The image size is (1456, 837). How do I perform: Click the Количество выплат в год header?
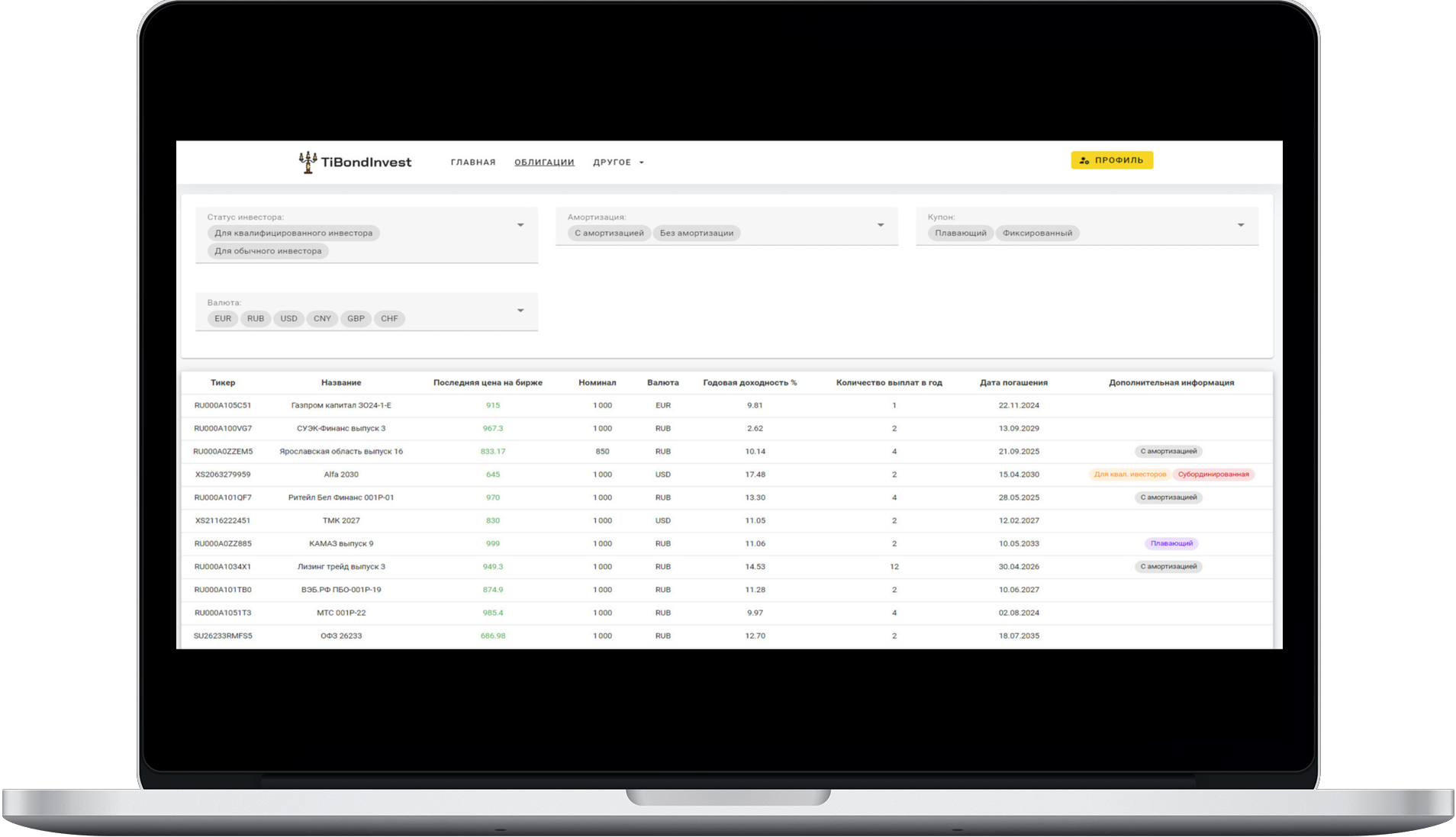pyautogui.click(x=889, y=383)
